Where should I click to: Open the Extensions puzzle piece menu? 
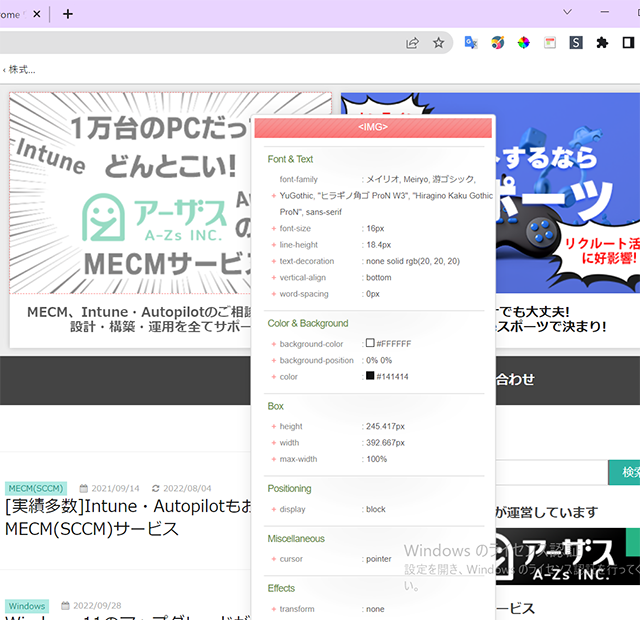[x=602, y=43]
